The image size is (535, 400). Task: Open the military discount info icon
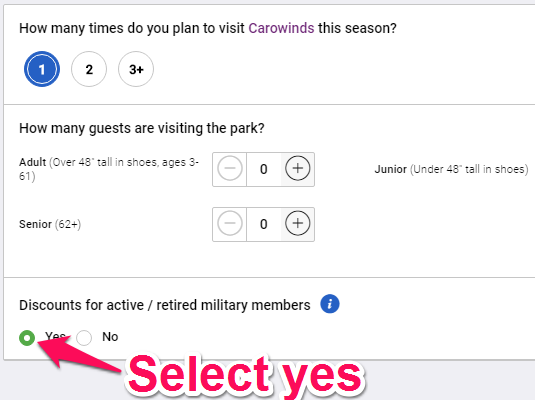click(330, 304)
